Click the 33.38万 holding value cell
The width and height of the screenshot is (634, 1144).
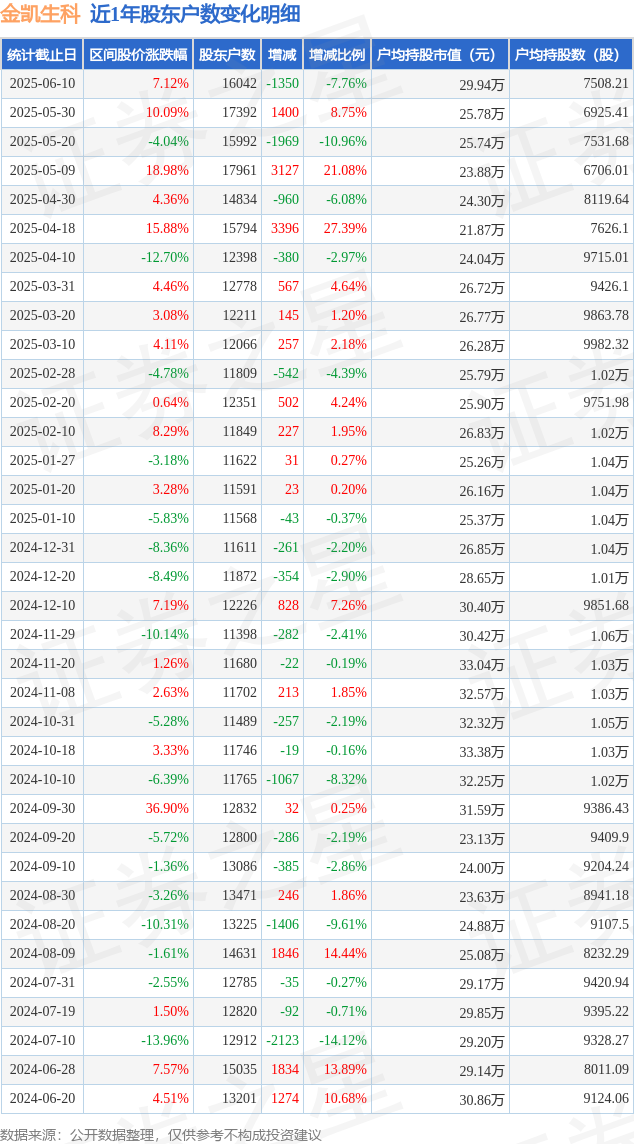(x=482, y=751)
